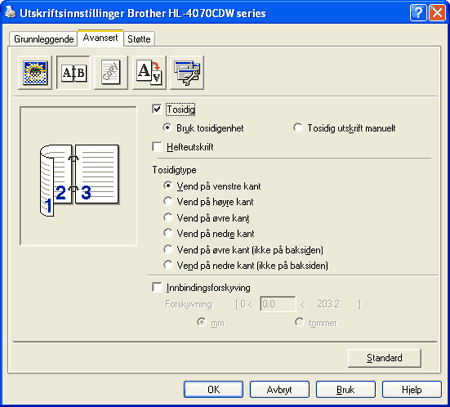The image size is (450, 407).
Task: Click the Tosidigtype section label
Action: pyautogui.click(x=174, y=170)
